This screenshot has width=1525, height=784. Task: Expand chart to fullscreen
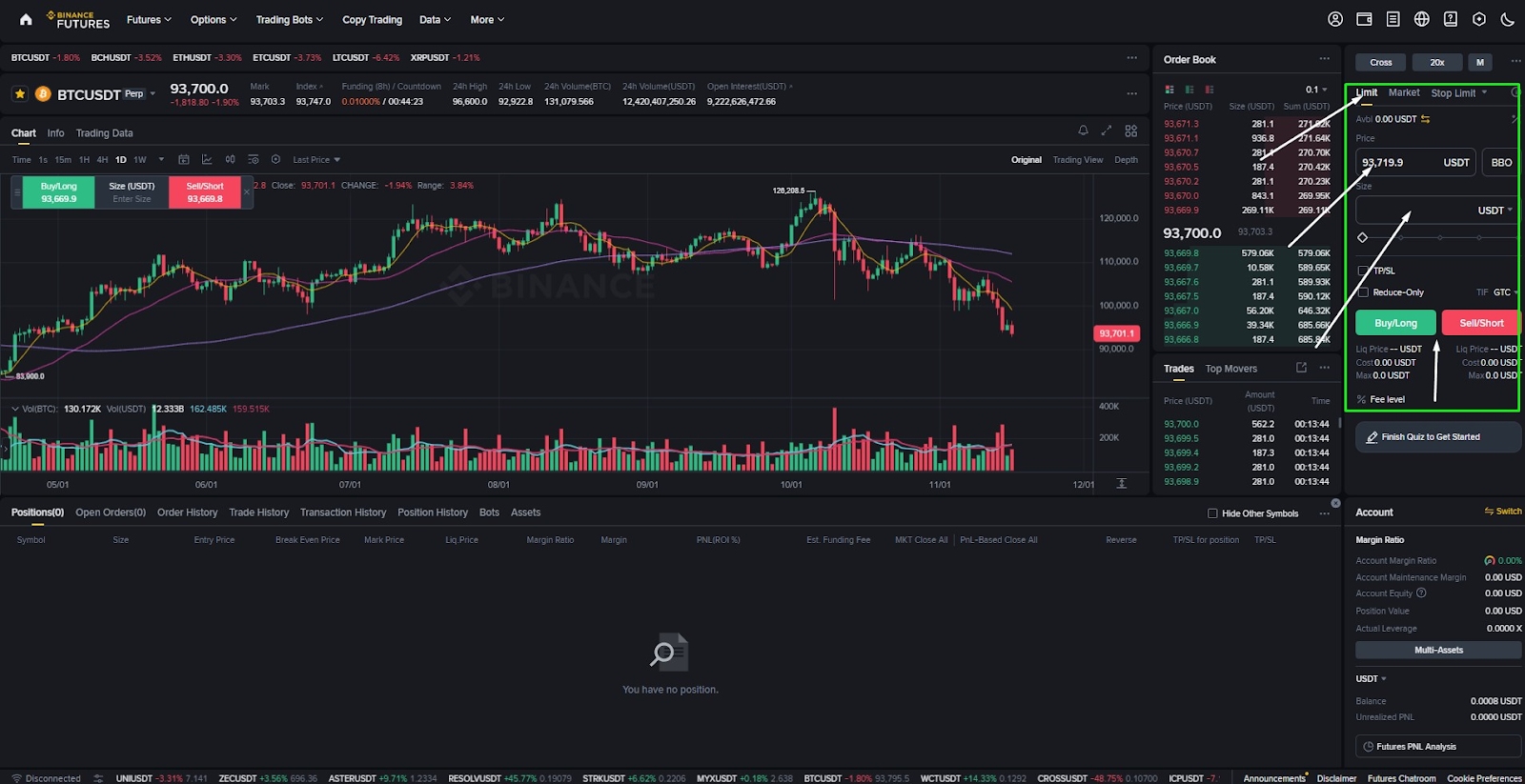[1107, 131]
